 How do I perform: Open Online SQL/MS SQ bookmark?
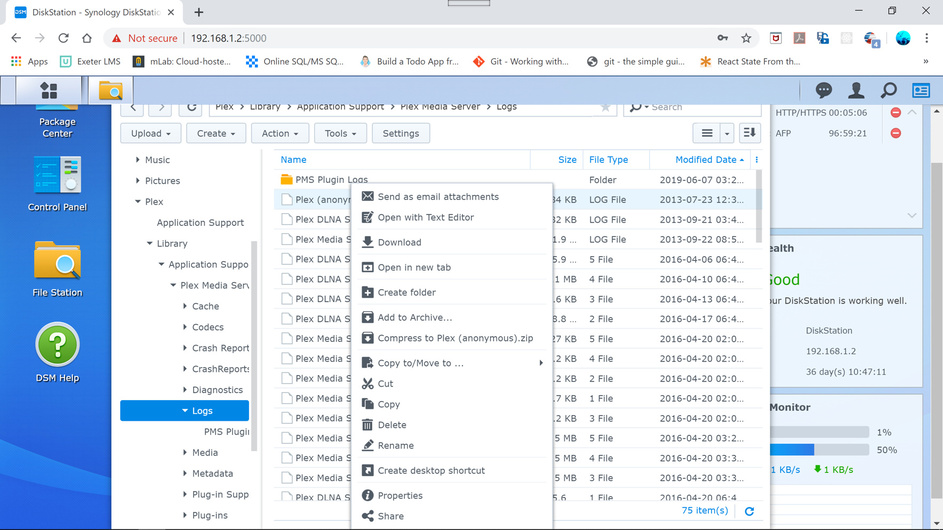(x=295, y=61)
